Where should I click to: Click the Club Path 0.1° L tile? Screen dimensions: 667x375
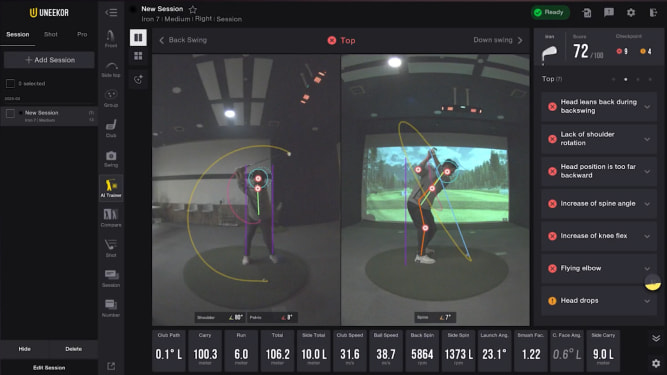click(169, 351)
